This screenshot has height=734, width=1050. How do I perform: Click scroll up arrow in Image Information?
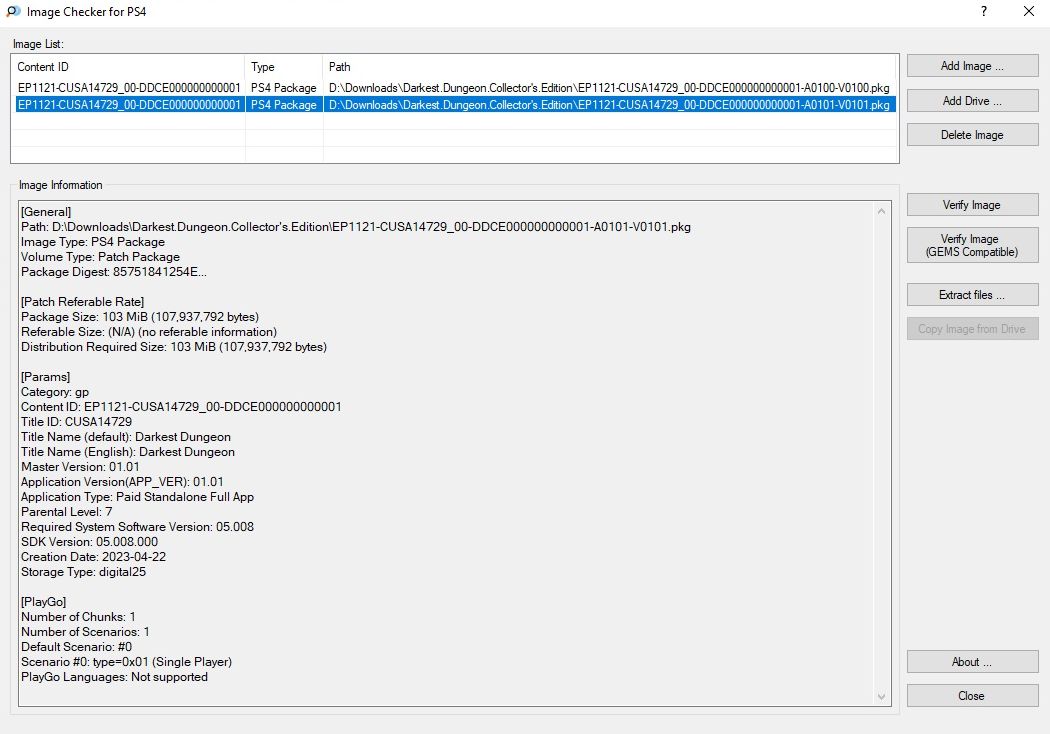point(881,211)
